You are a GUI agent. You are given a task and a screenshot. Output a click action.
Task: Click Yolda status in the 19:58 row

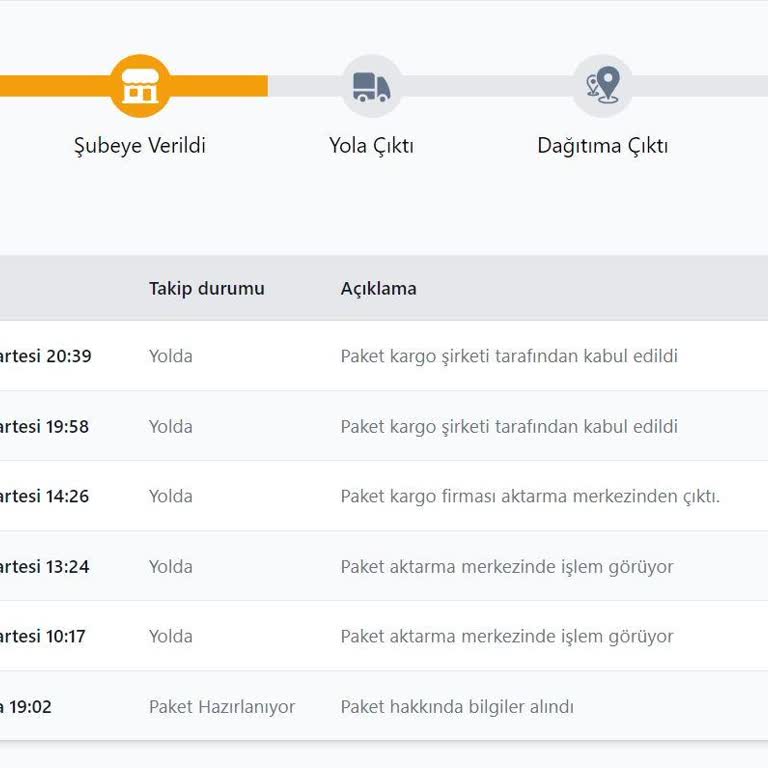coord(171,427)
